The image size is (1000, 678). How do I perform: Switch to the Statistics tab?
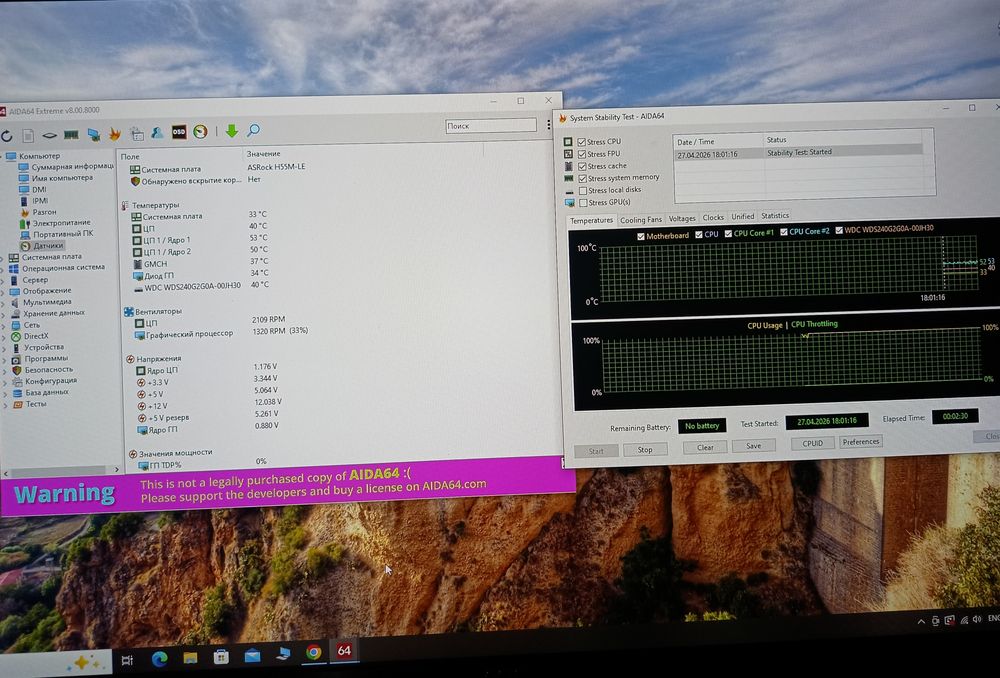[x=775, y=216]
